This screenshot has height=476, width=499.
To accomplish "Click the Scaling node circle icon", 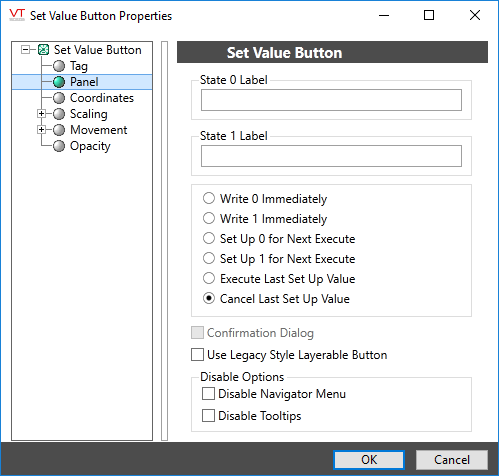I will [59, 114].
